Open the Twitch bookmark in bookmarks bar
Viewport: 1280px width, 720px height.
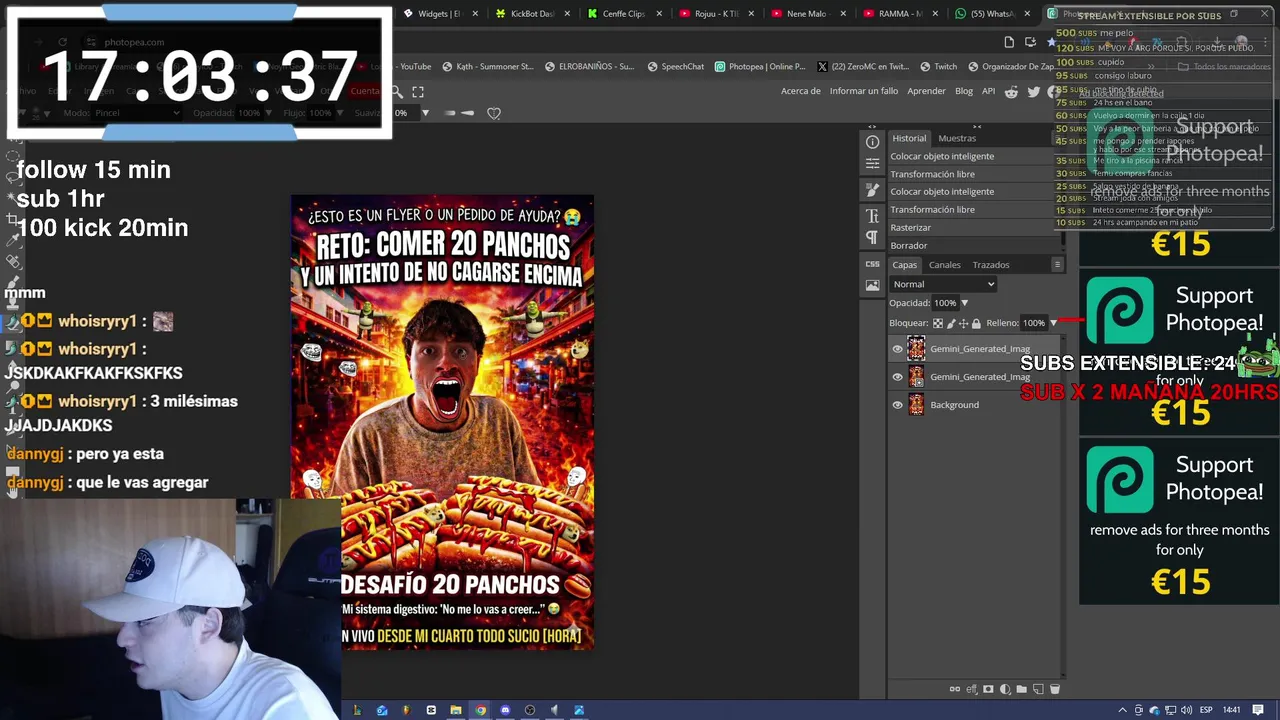point(937,67)
